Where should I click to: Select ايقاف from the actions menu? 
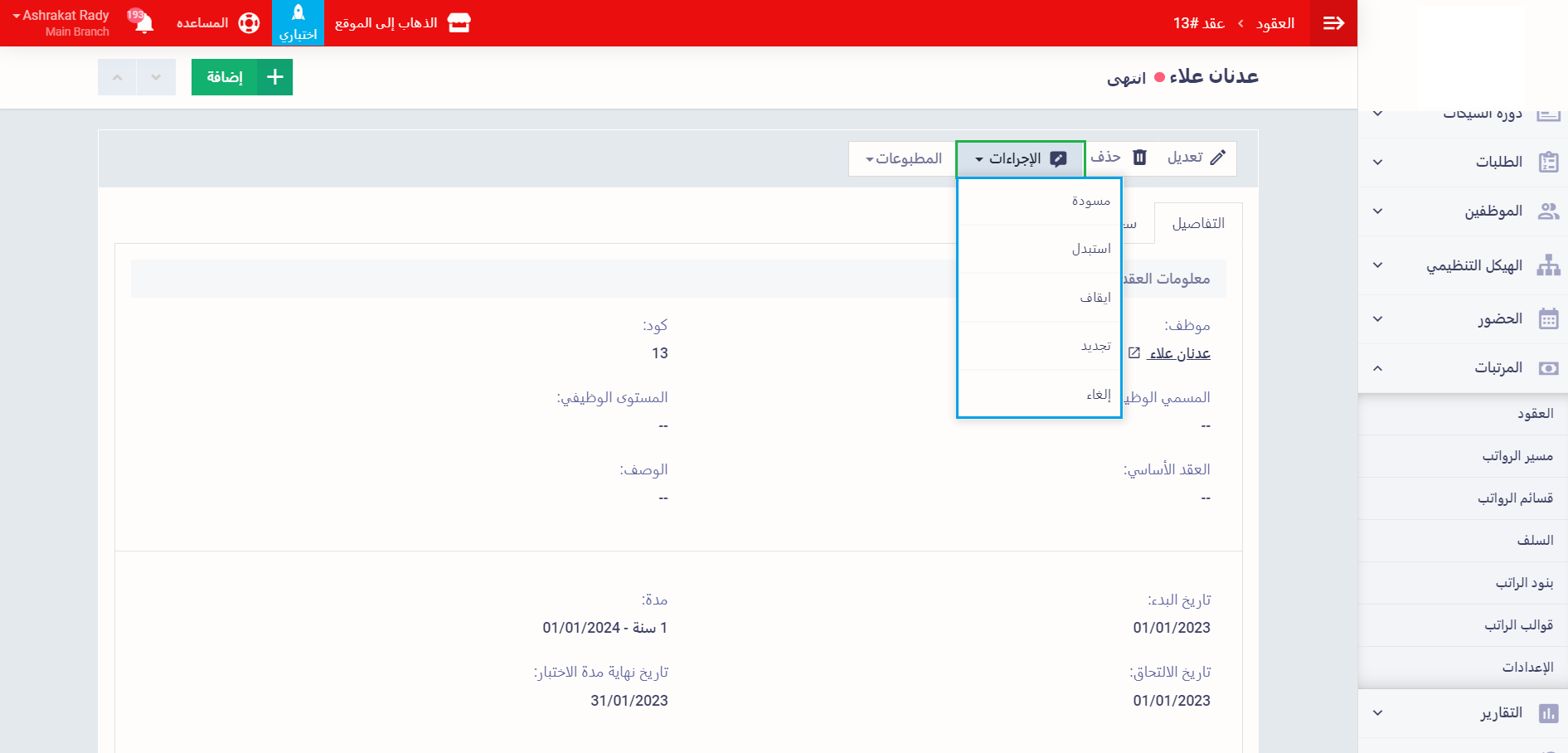tap(1095, 298)
